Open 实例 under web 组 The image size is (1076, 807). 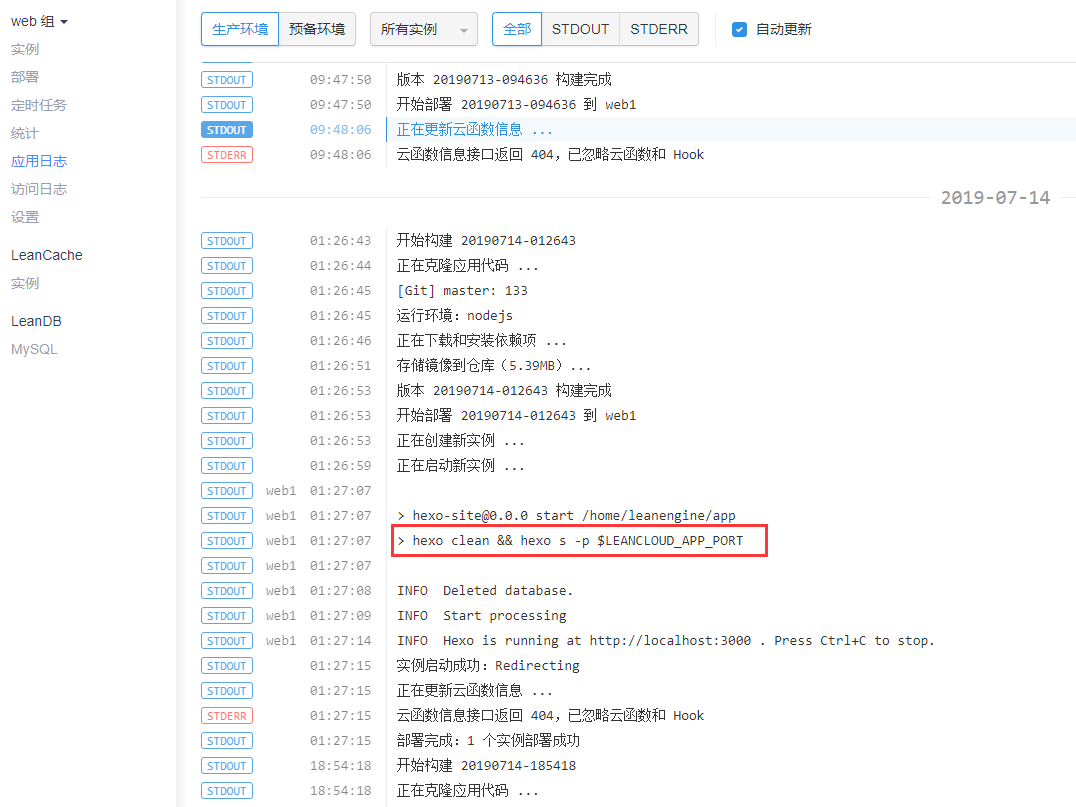[25, 49]
